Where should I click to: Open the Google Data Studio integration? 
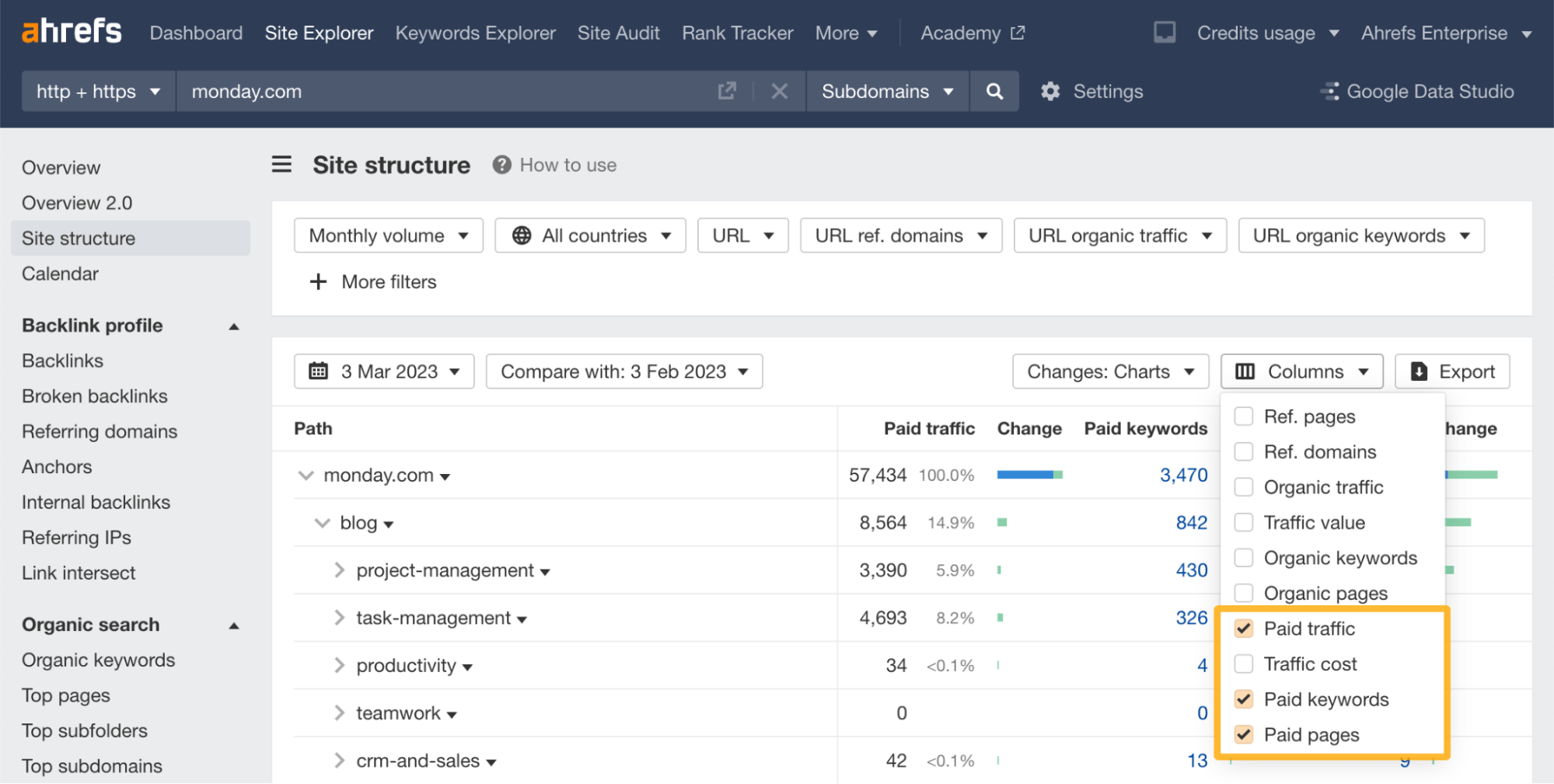[1416, 91]
